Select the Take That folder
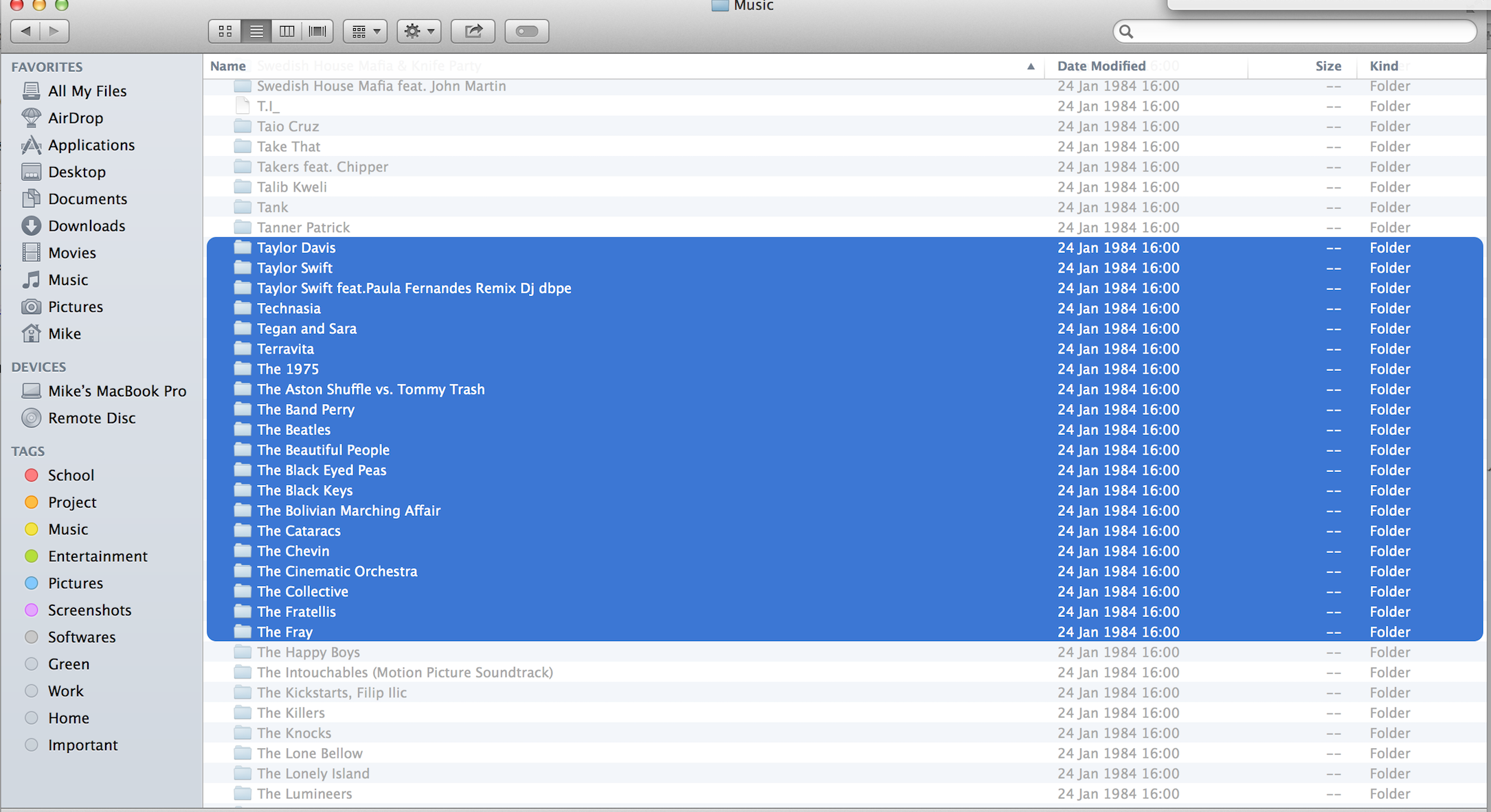The height and width of the screenshot is (812, 1491). [x=844, y=146]
